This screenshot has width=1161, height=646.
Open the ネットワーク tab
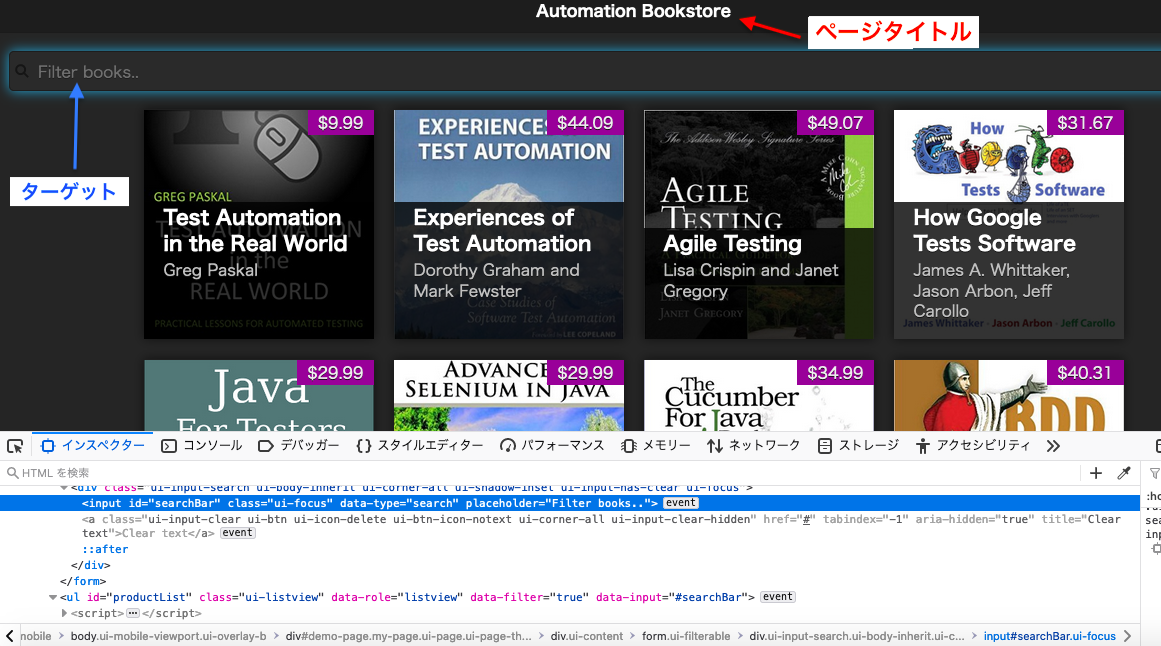(x=754, y=445)
